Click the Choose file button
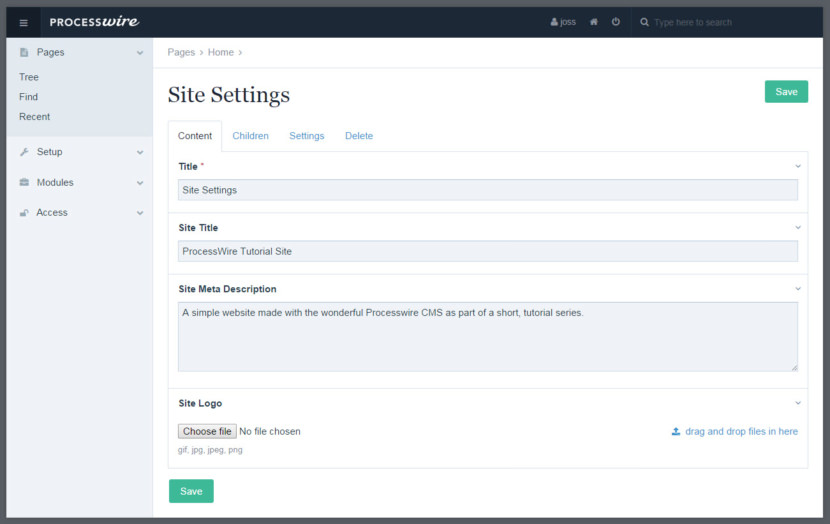Screen dimensions: 830x524 [x=207, y=431]
